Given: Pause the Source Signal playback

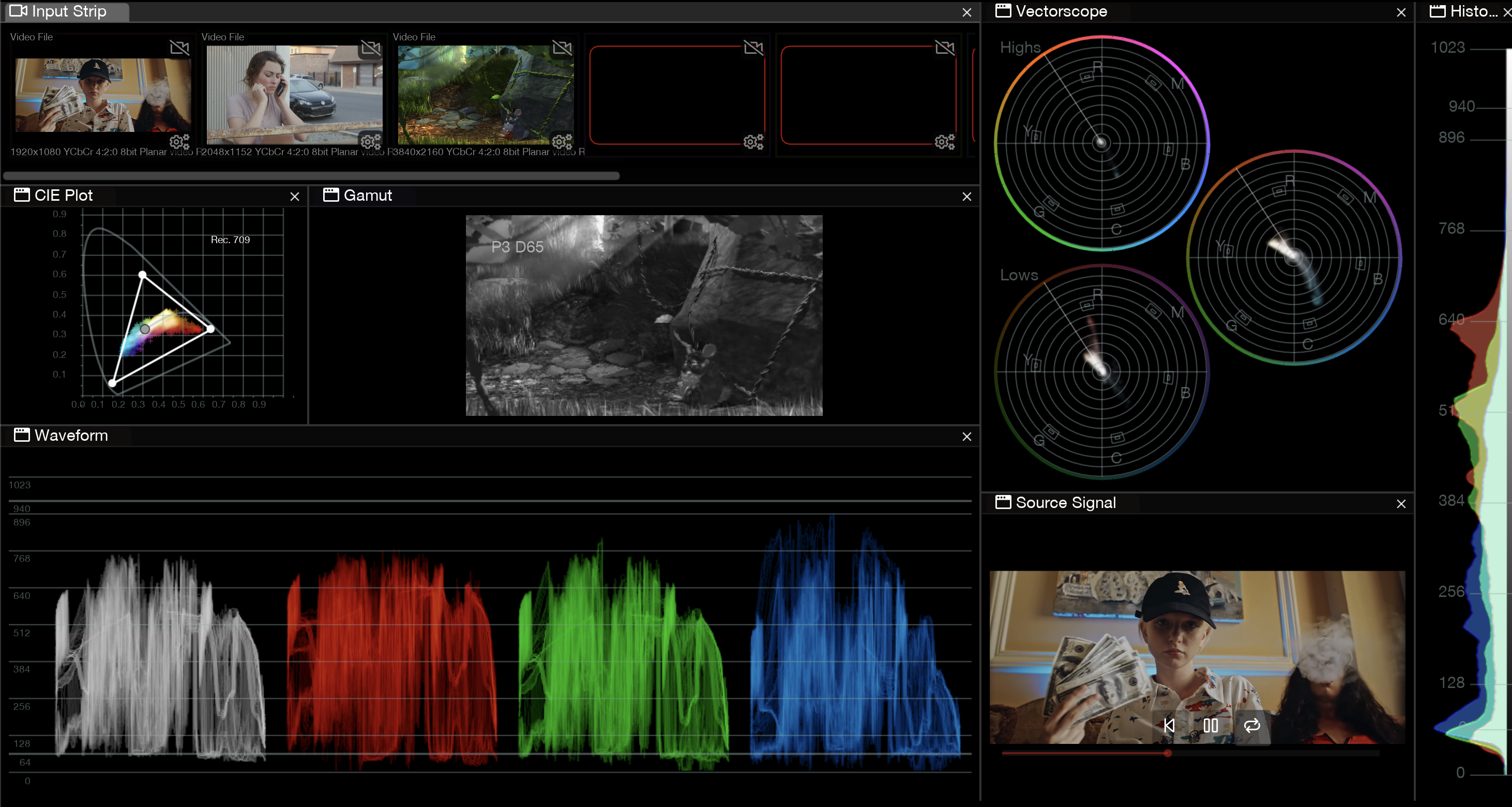Looking at the screenshot, I should [1211, 725].
